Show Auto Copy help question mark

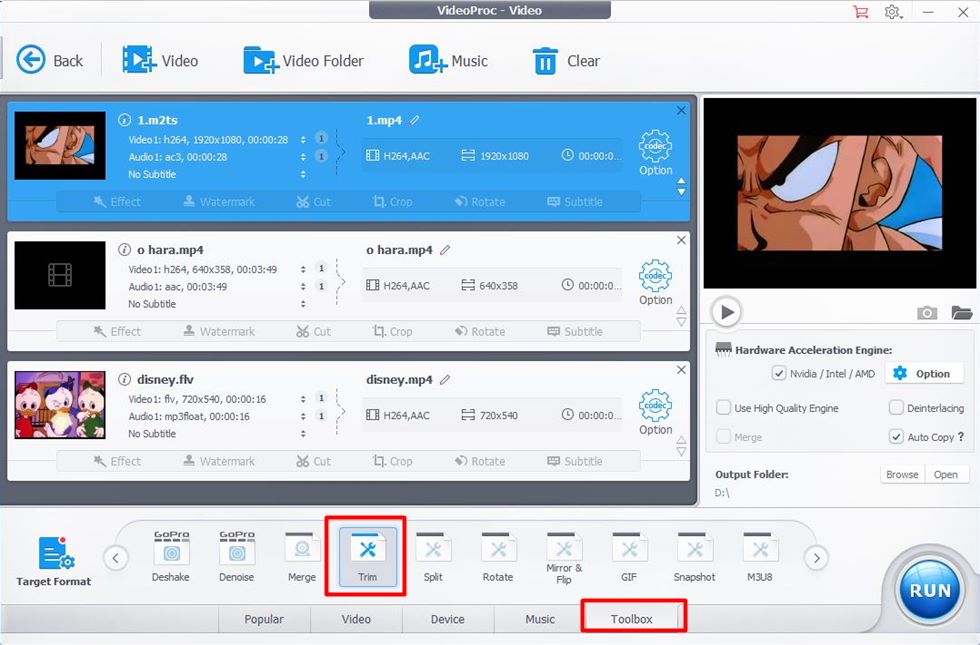tap(961, 437)
